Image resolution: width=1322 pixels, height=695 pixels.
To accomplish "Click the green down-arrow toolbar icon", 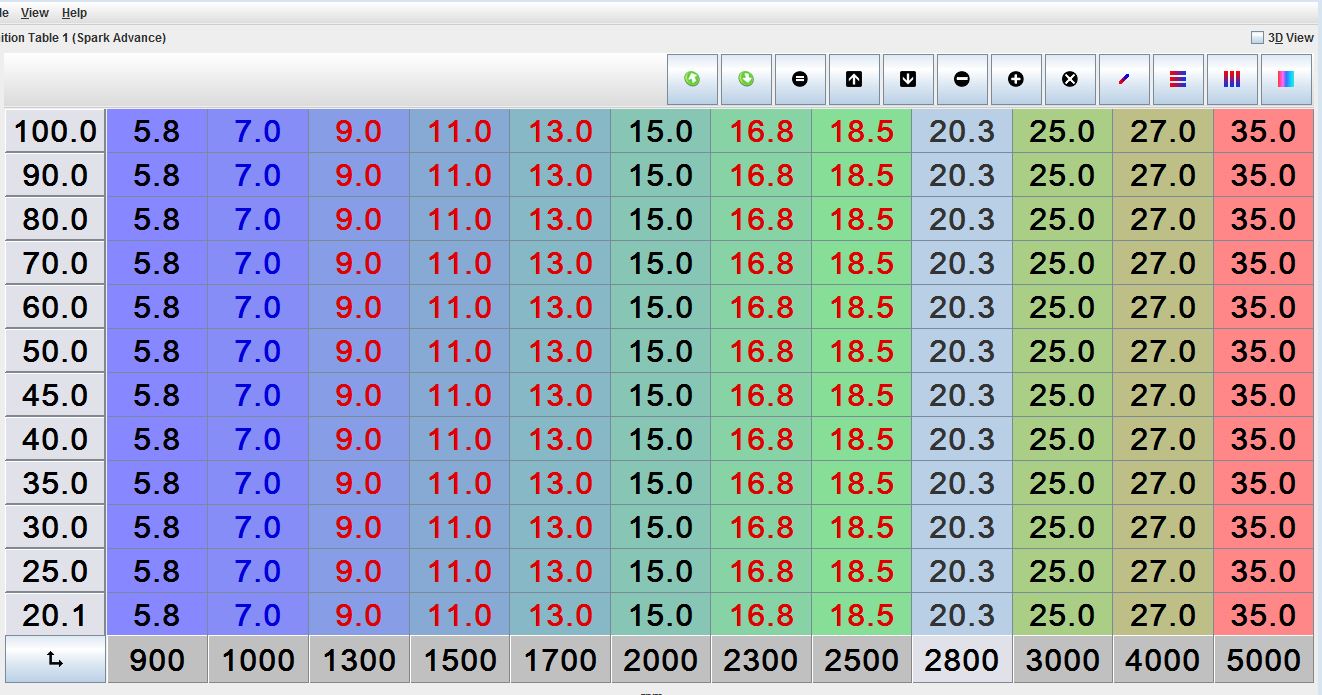I will [746, 79].
